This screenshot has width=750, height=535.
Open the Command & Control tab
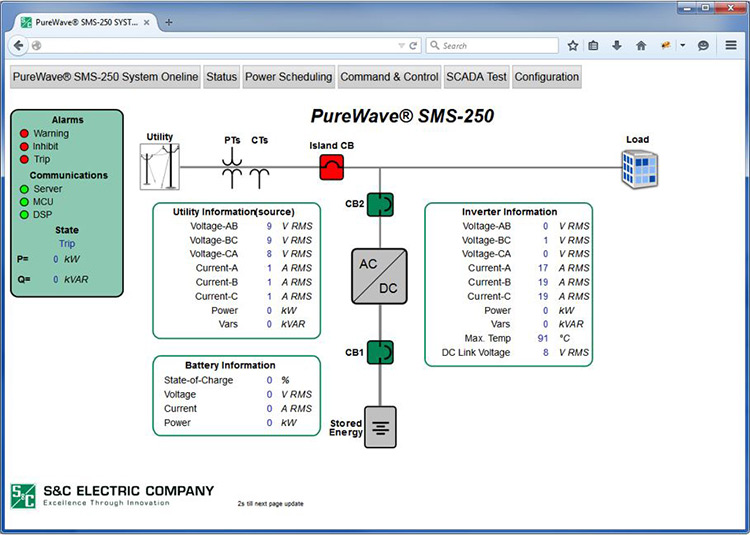389,77
